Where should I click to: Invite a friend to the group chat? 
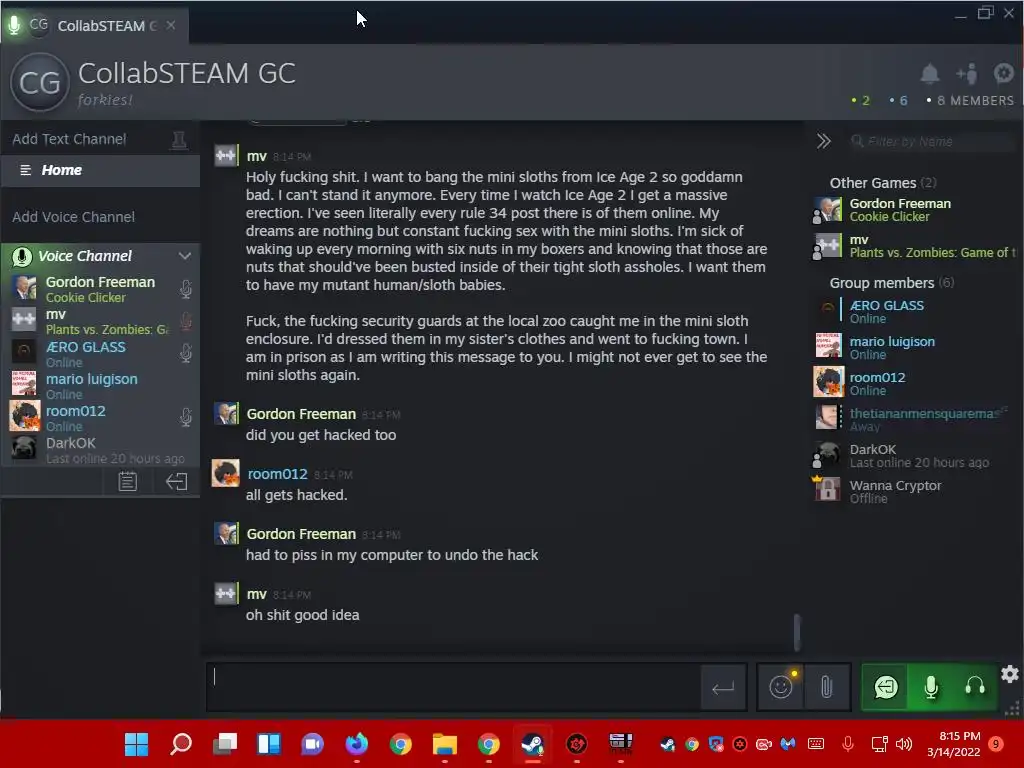[967, 74]
